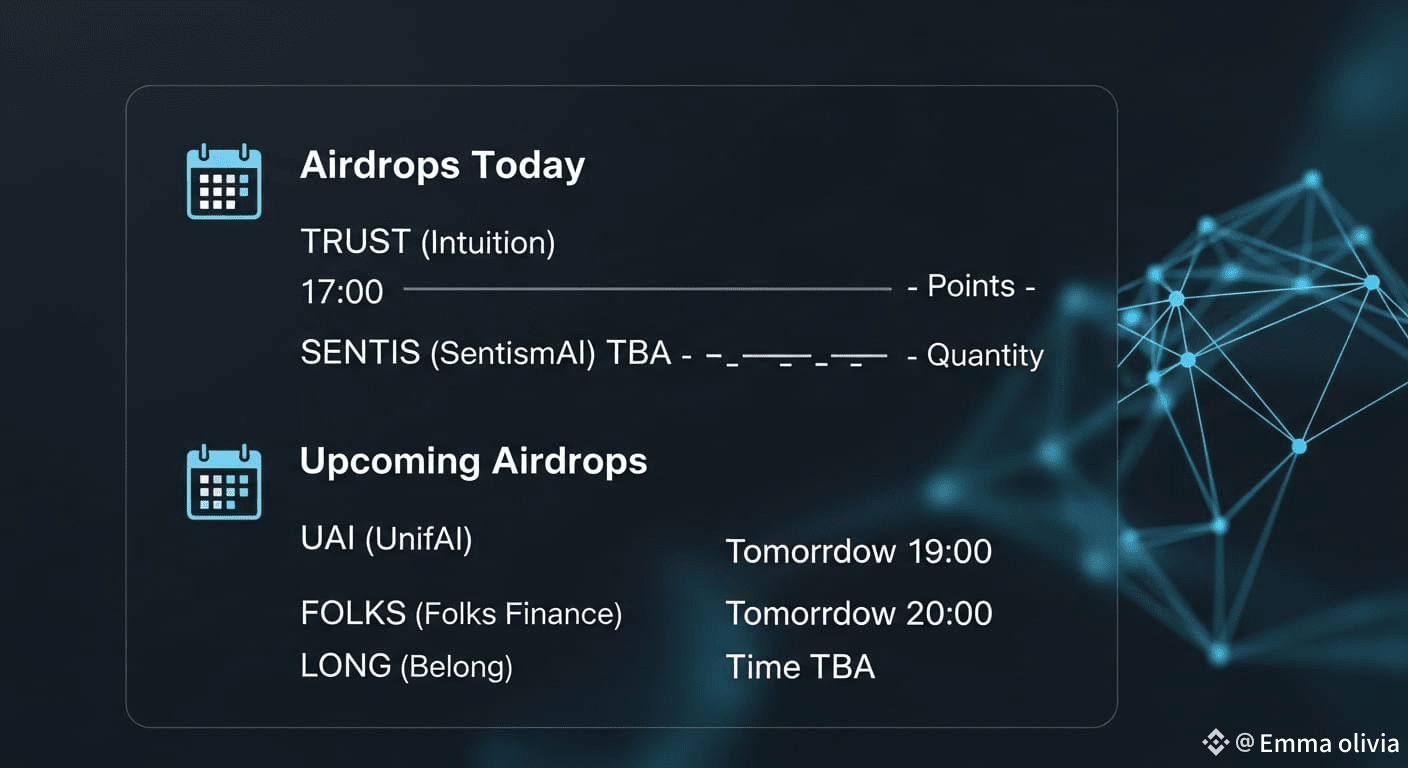Select the Quantity label
The width and height of the screenshot is (1408, 768).
[x=975, y=355]
